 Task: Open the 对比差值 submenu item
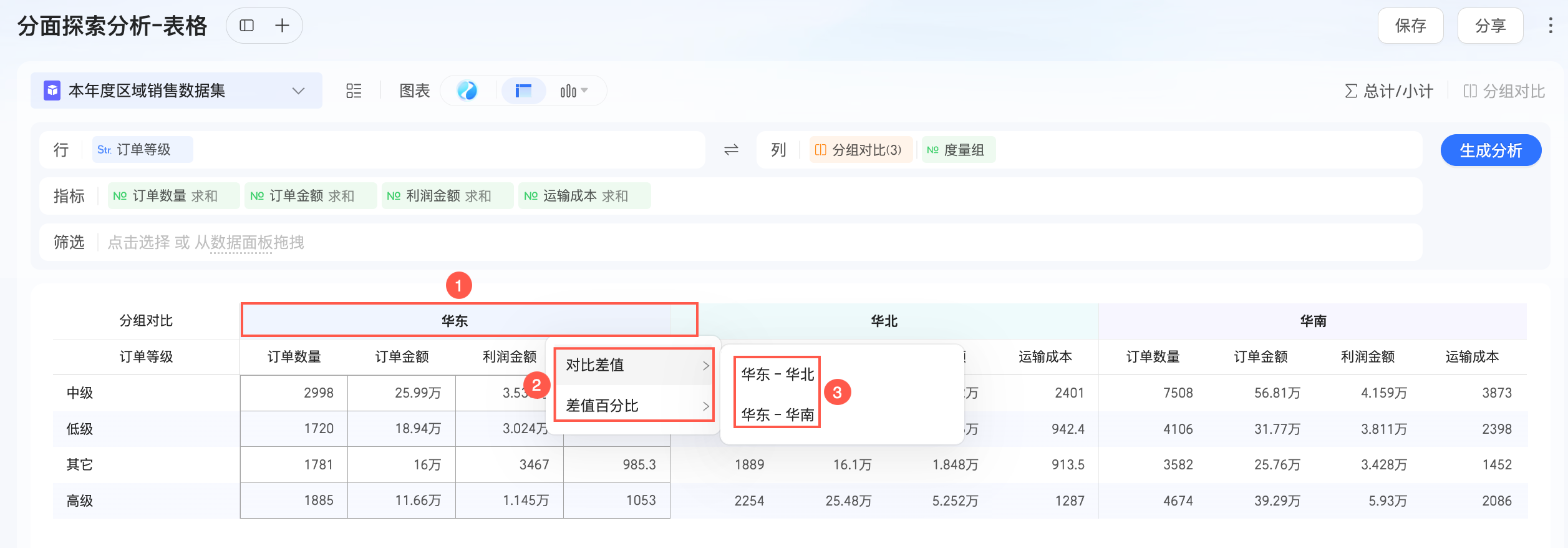click(634, 365)
